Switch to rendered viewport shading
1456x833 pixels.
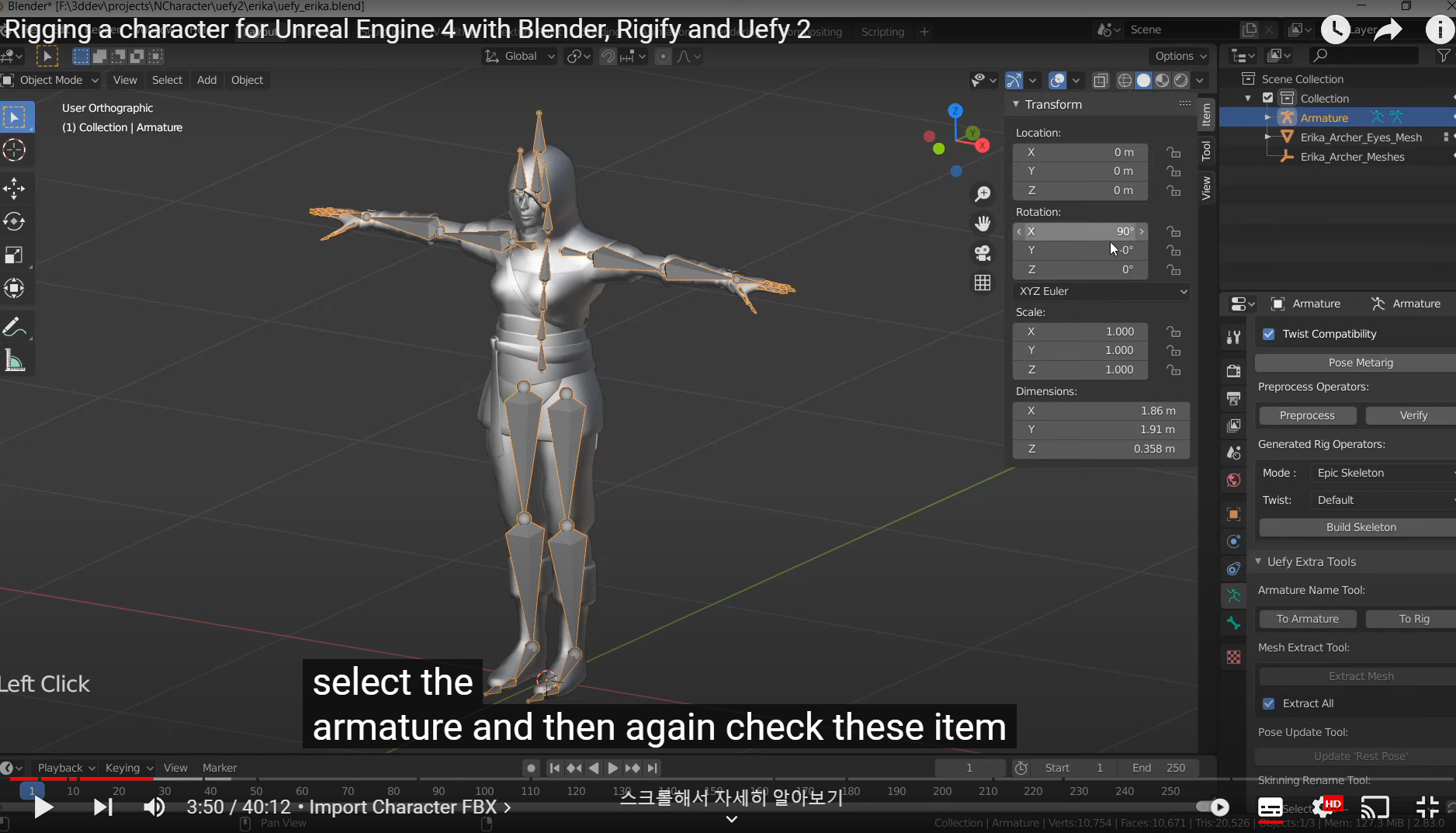[1180, 80]
